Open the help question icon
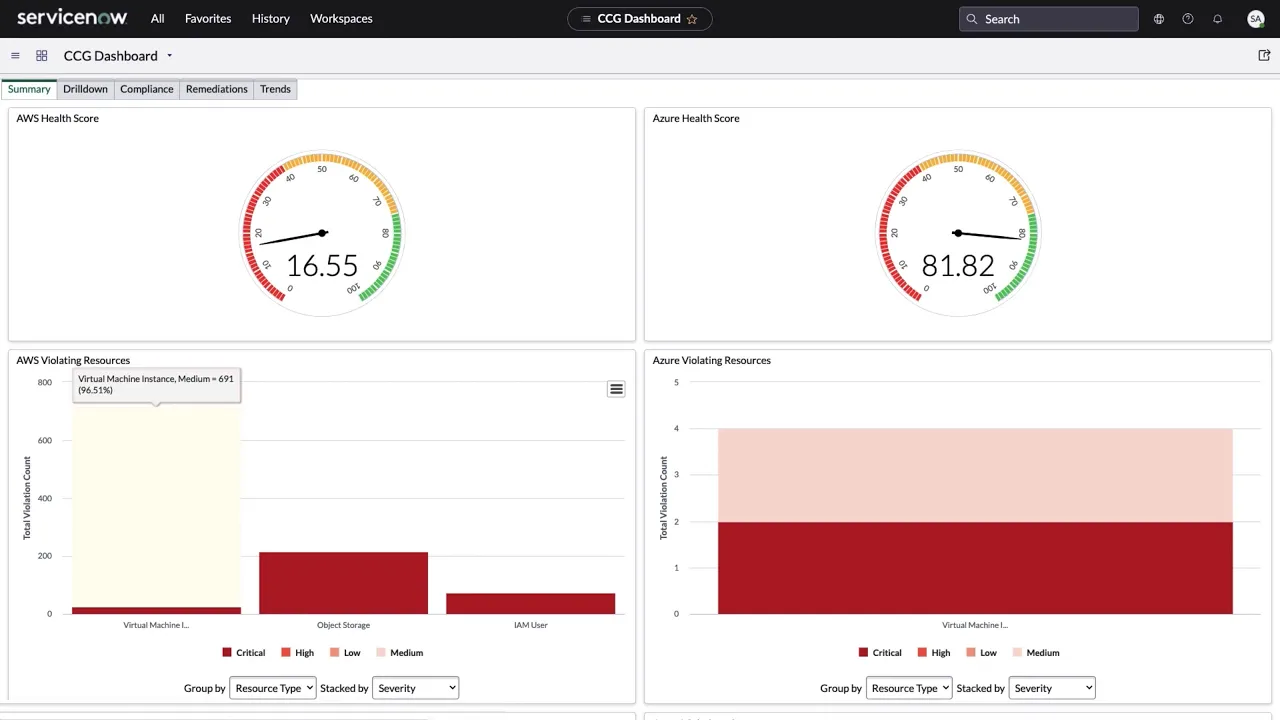1280x720 pixels. click(1188, 19)
